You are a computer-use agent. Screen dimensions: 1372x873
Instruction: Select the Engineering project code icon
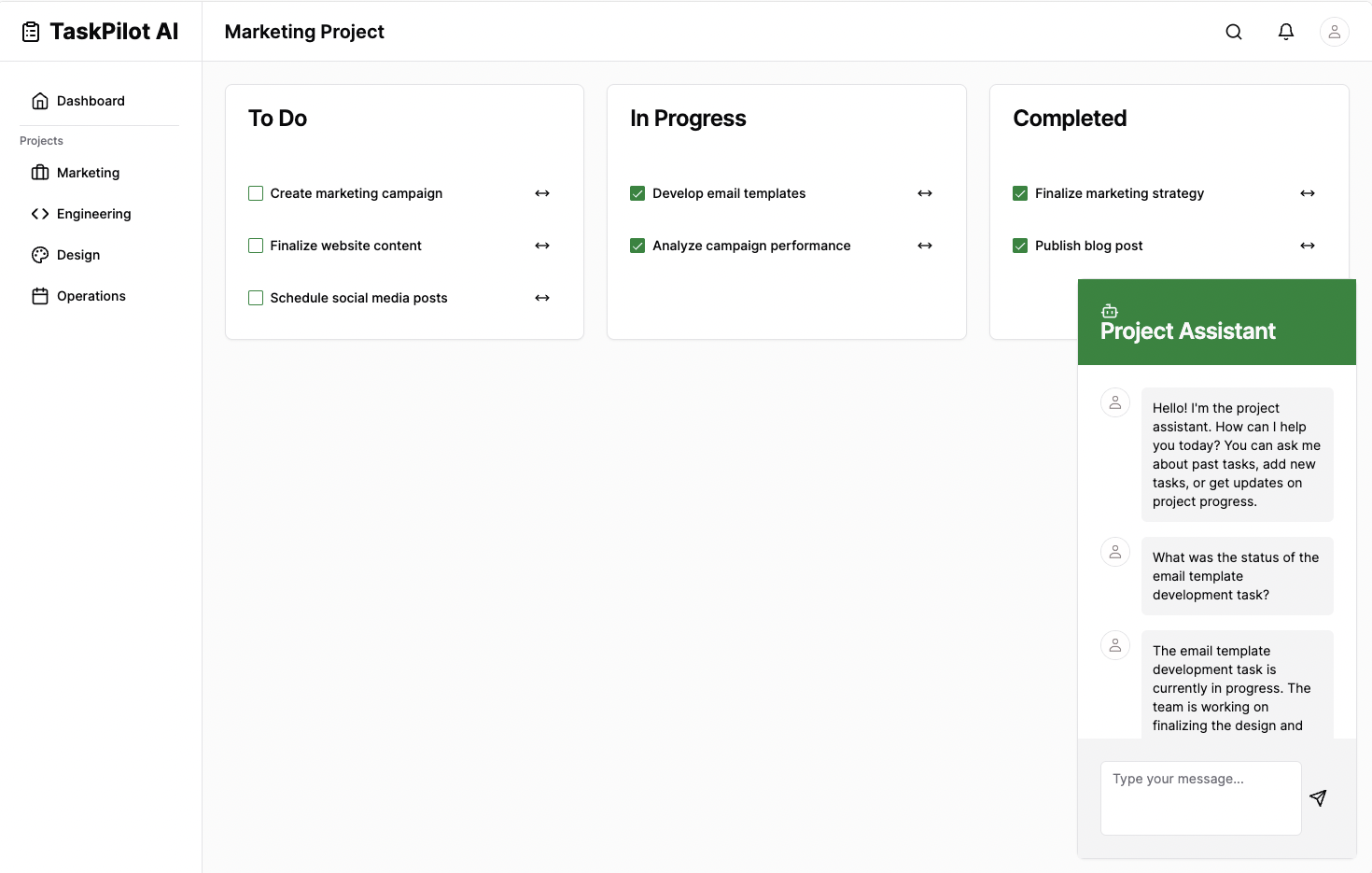pyautogui.click(x=40, y=213)
